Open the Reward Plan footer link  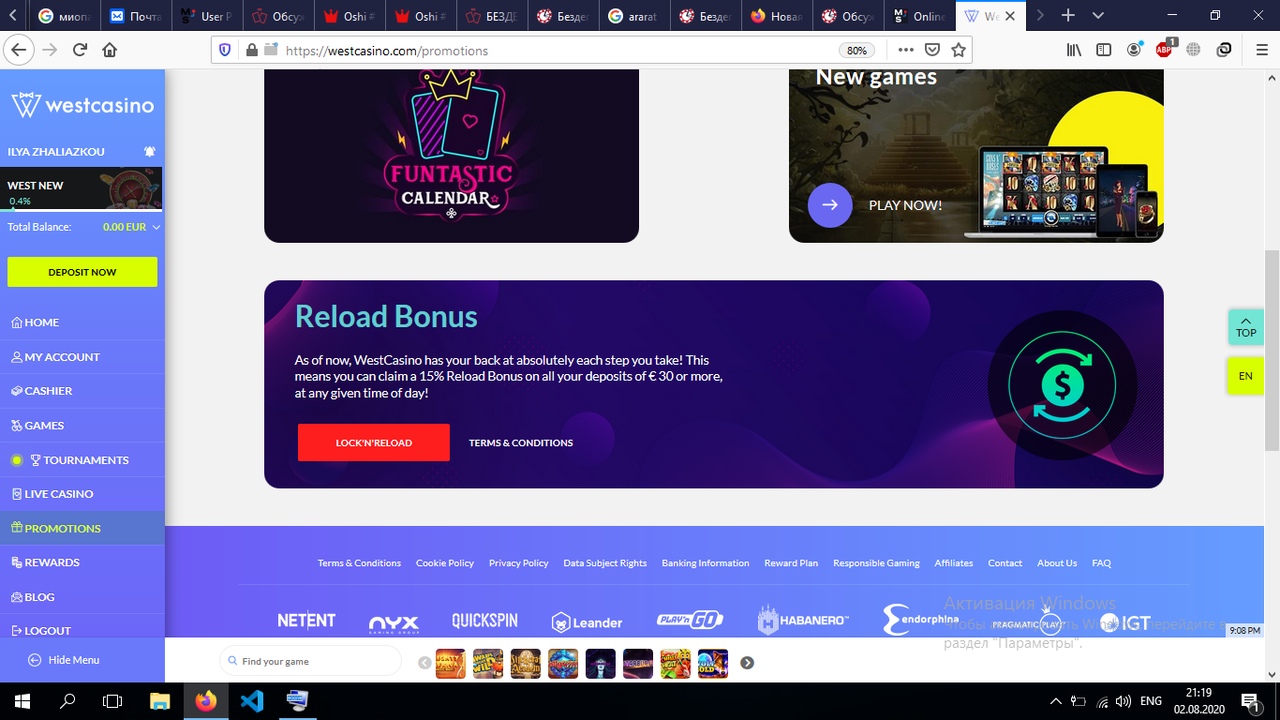(791, 563)
